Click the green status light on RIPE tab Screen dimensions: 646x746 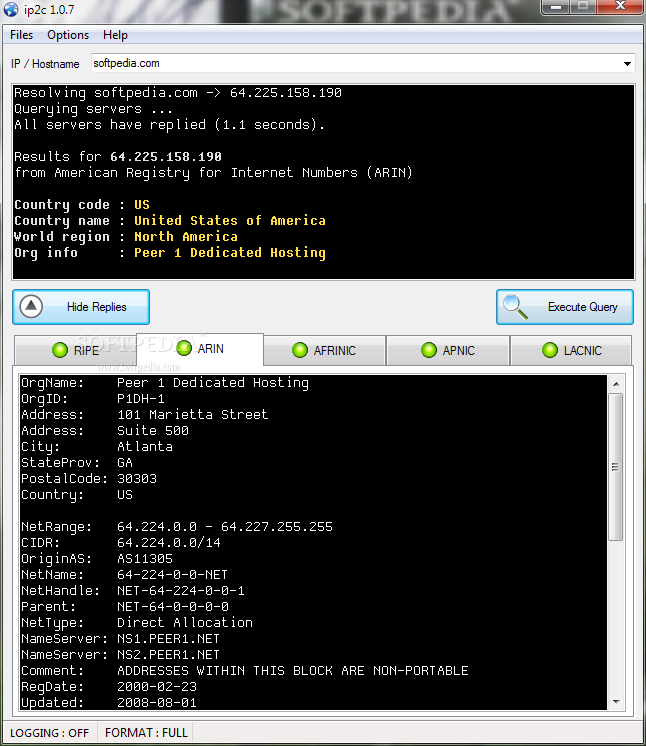coord(60,350)
